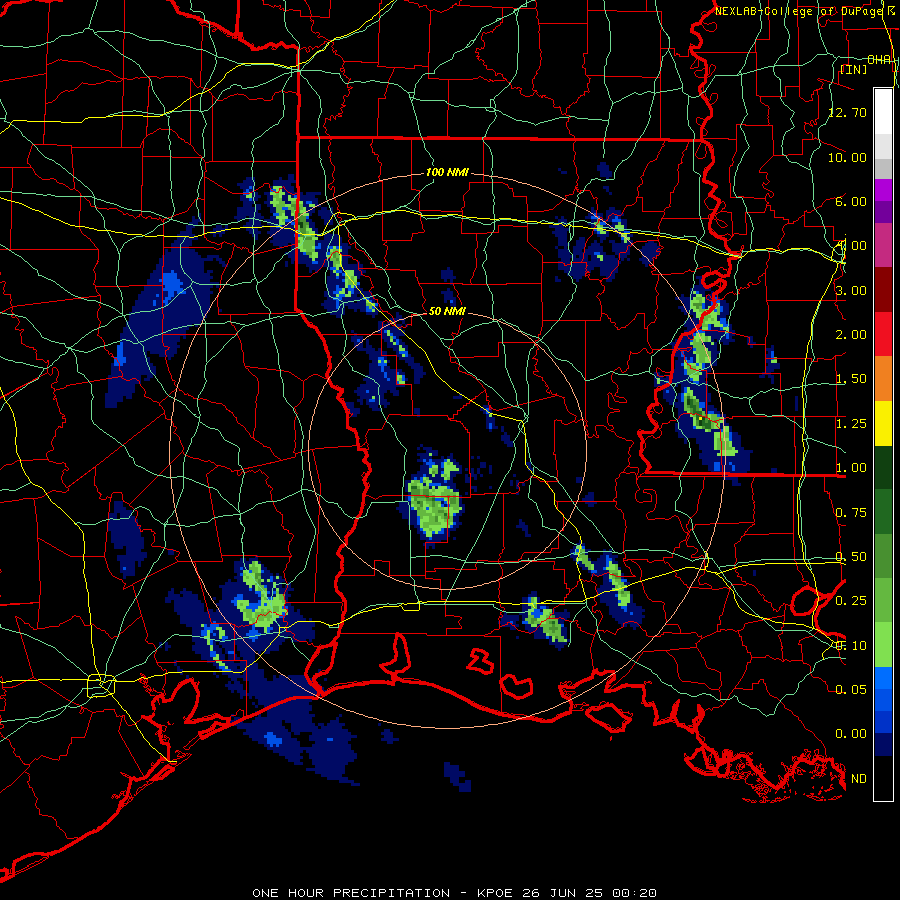This screenshot has height=900, width=900.
Task: Click the 6.00 legend value
Action: click(851, 201)
